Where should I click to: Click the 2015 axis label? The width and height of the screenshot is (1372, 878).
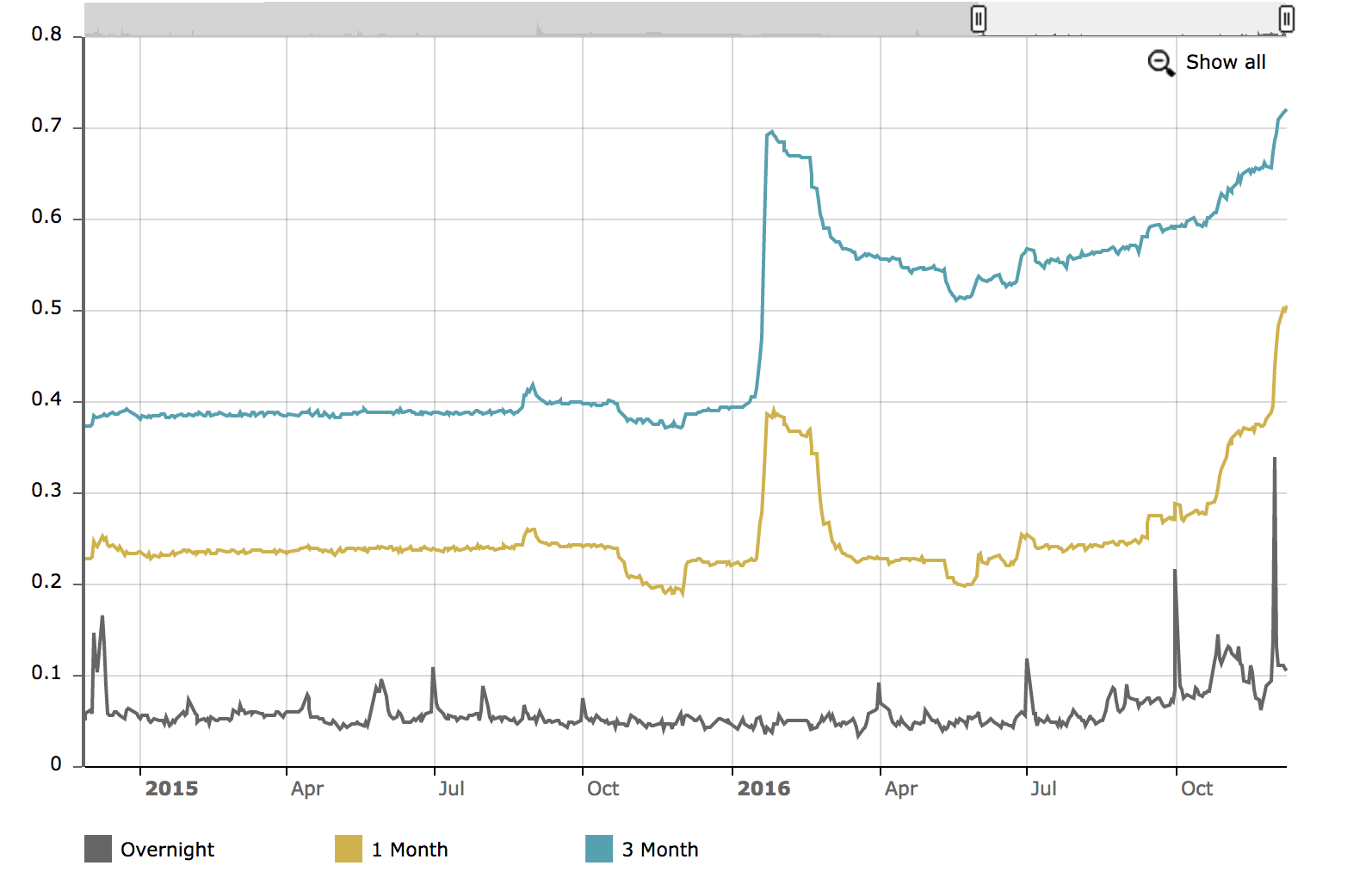[171, 788]
